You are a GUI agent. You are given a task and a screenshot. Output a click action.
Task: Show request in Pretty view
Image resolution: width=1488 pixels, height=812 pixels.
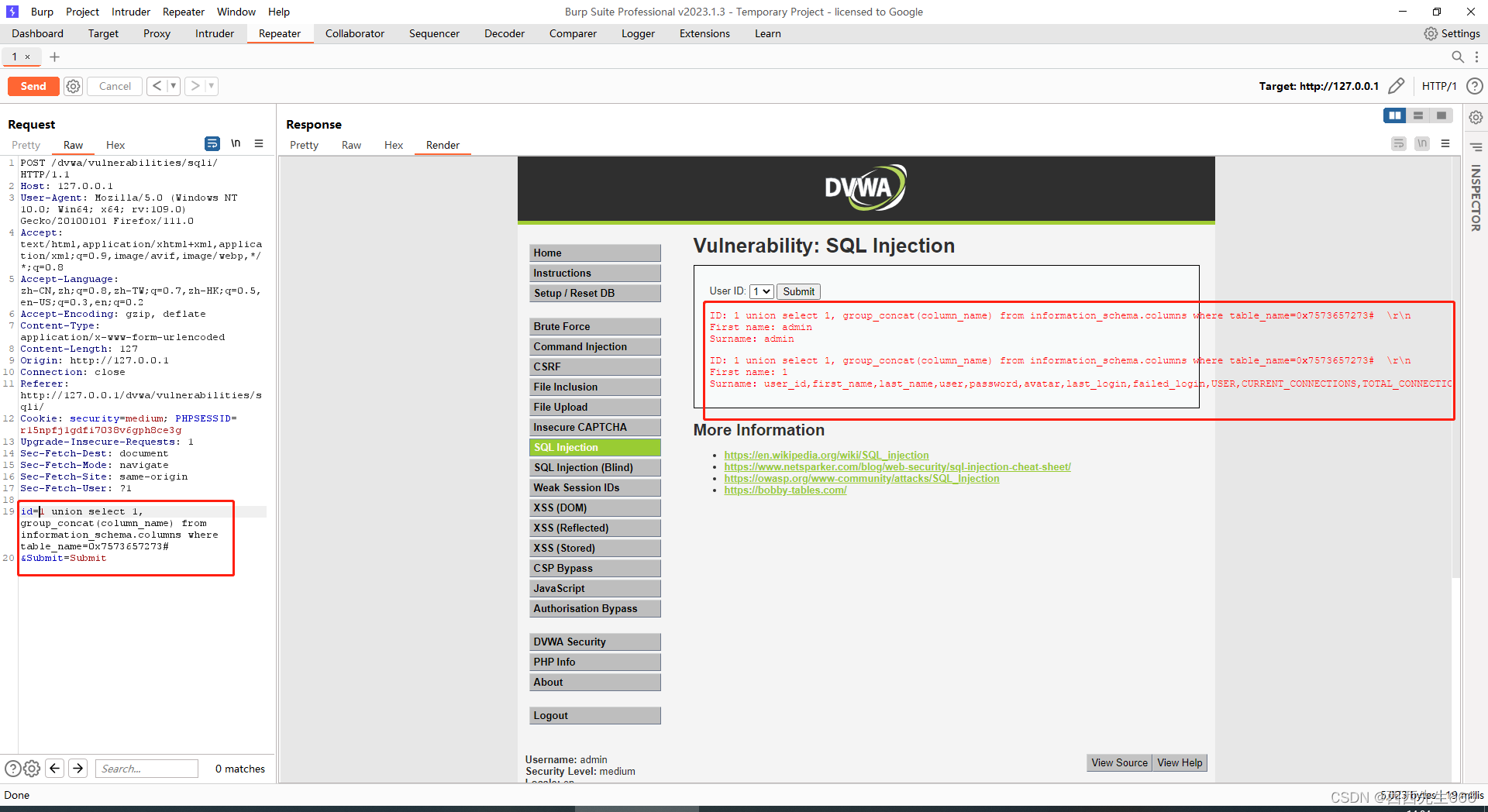pyautogui.click(x=26, y=145)
